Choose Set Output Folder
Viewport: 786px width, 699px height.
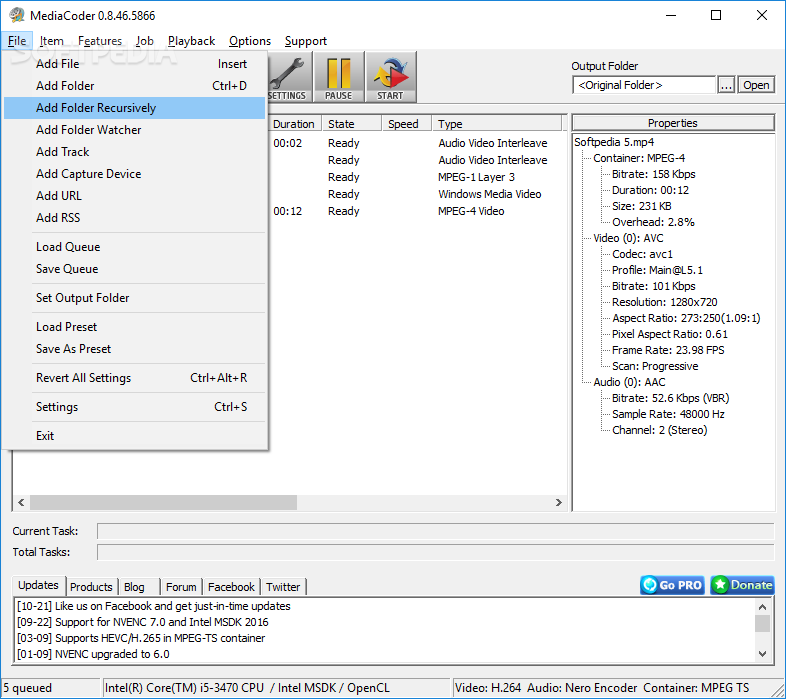click(x=134, y=298)
